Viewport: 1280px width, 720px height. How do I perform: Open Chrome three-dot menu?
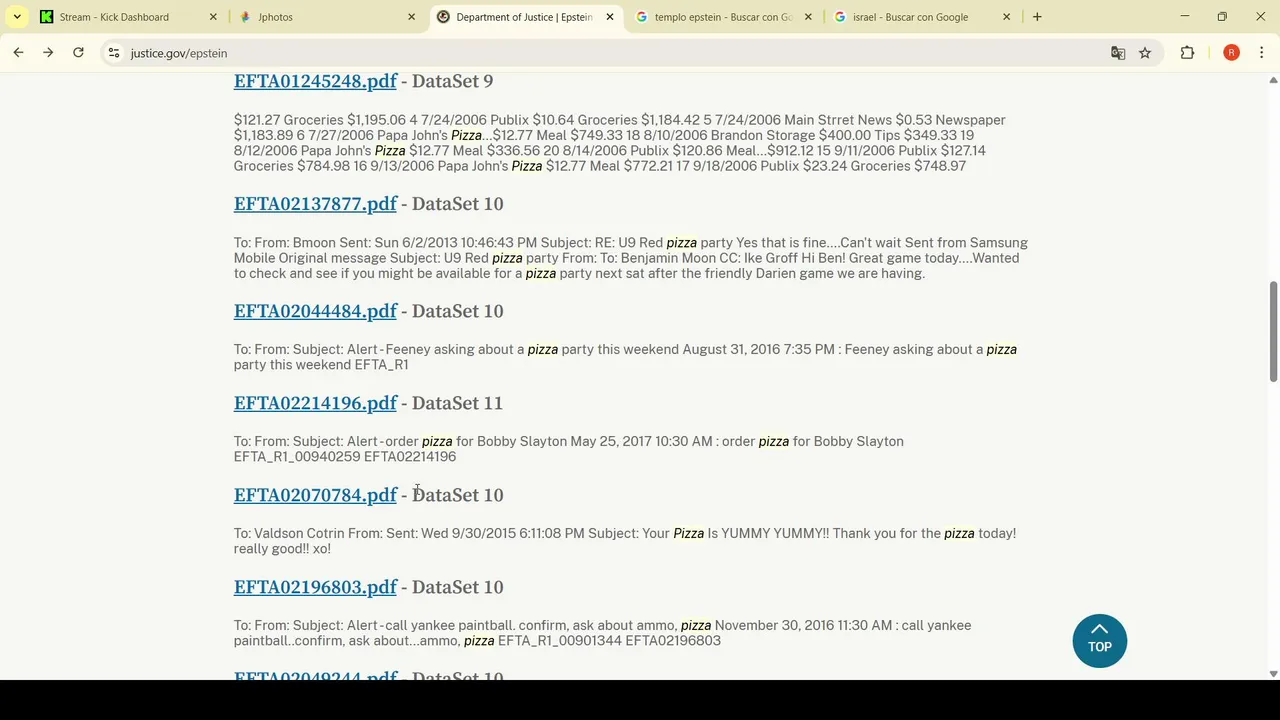tap(1261, 53)
